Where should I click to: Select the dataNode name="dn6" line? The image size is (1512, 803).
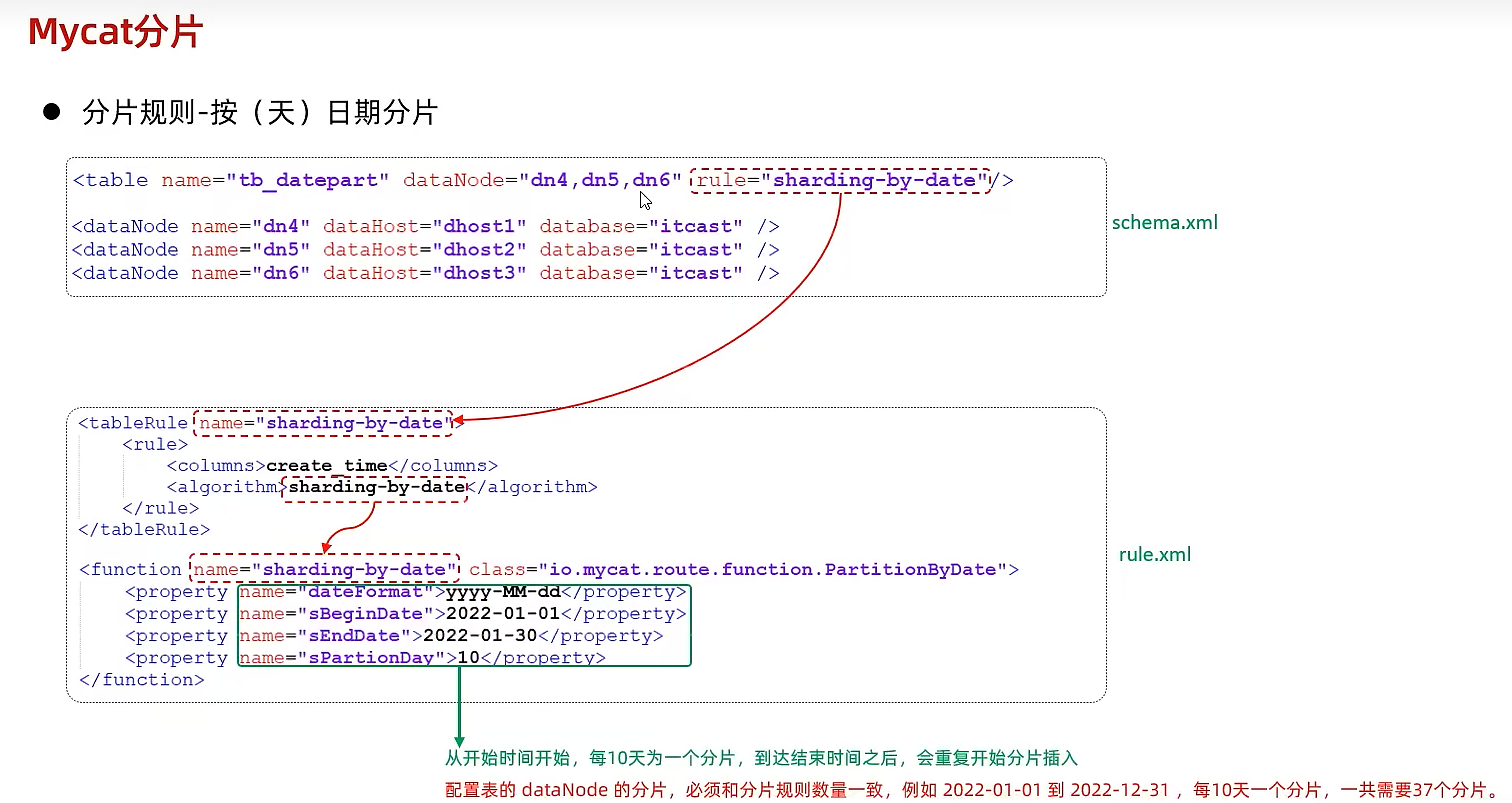tap(426, 273)
